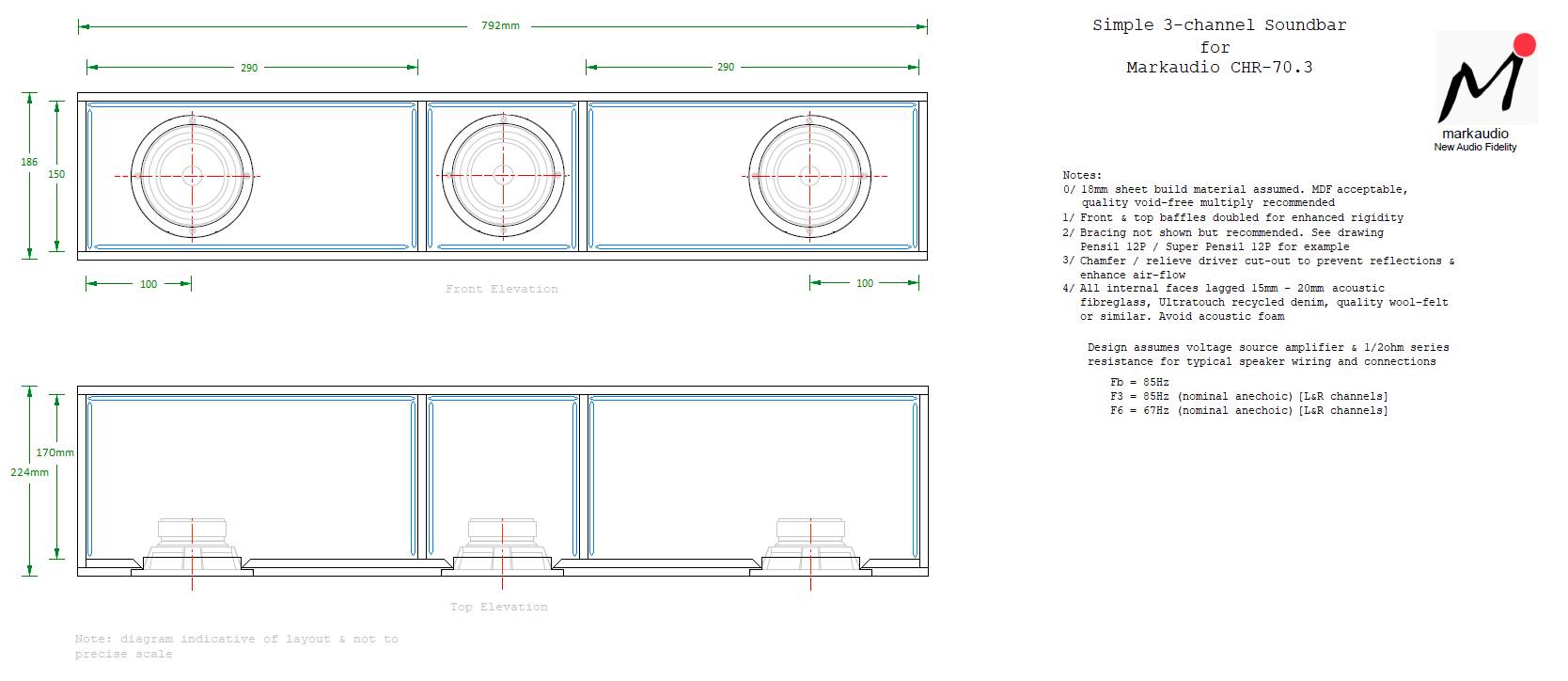Click the left channel driver in Front Elevation
The height and width of the screenshot is (681, 1568).
[192, 176]
